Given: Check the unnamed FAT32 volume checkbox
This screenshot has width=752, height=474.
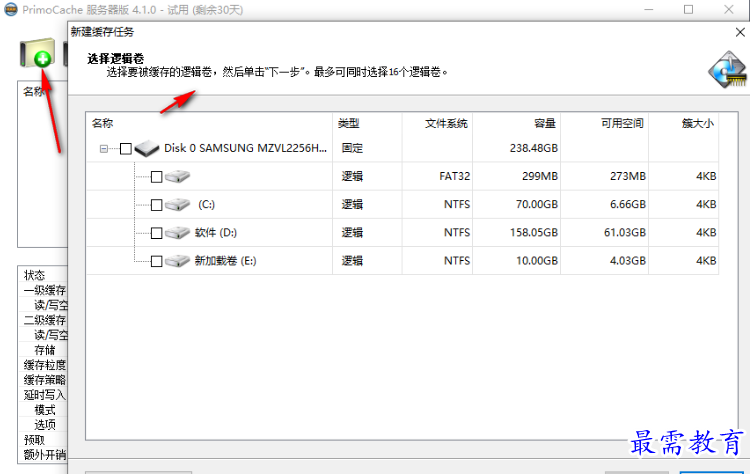Looking at the screenshot, I should [x=156, y=177].
